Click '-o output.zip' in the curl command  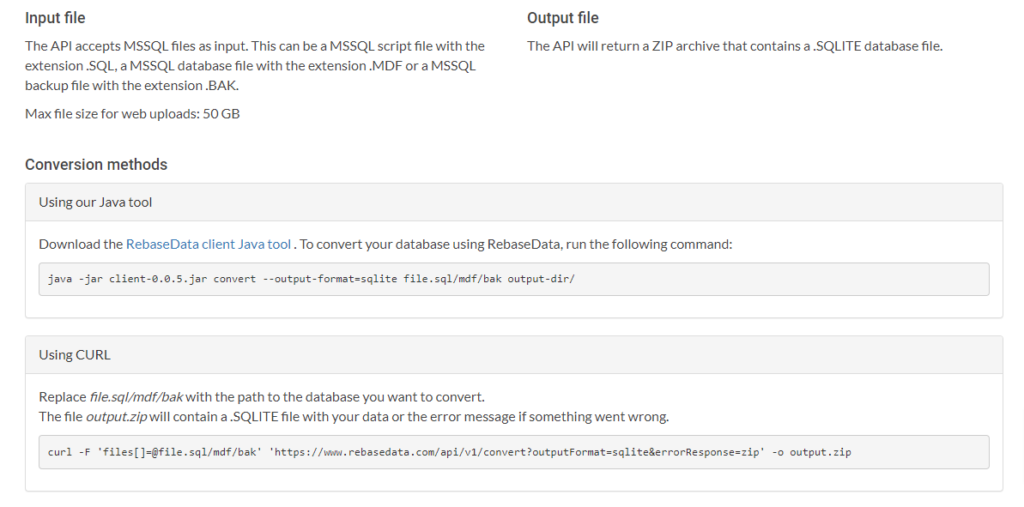[812, 452]
